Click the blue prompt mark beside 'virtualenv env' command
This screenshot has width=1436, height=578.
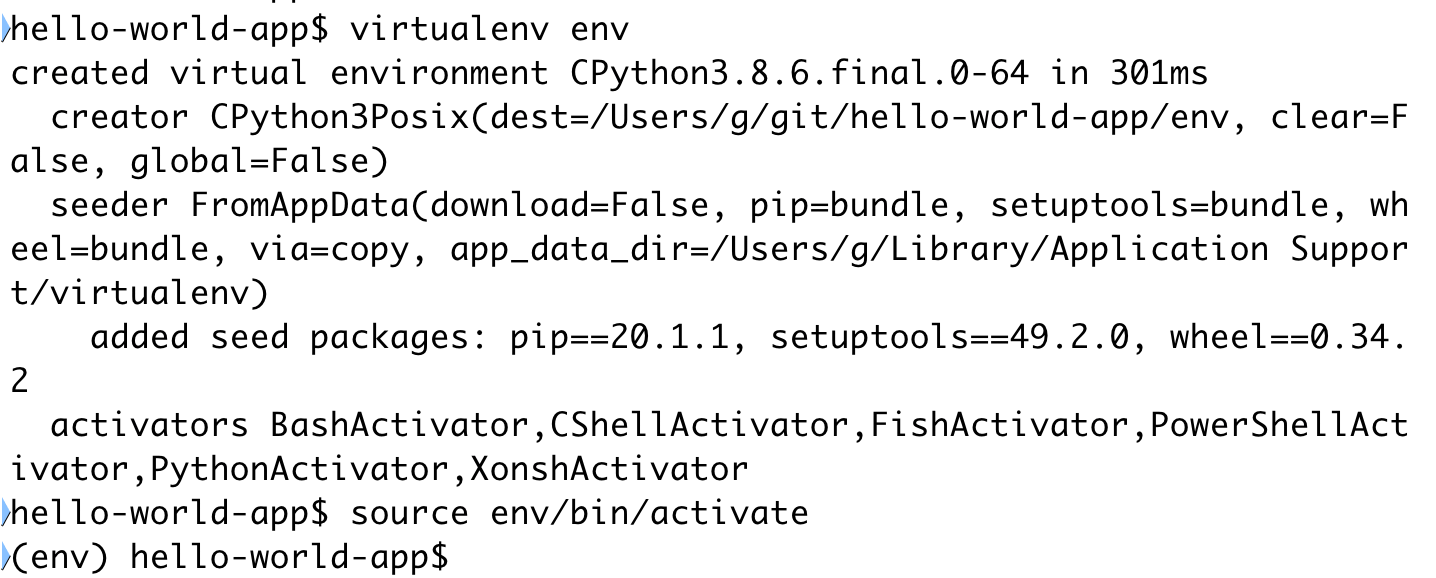[x=5, y=29]
